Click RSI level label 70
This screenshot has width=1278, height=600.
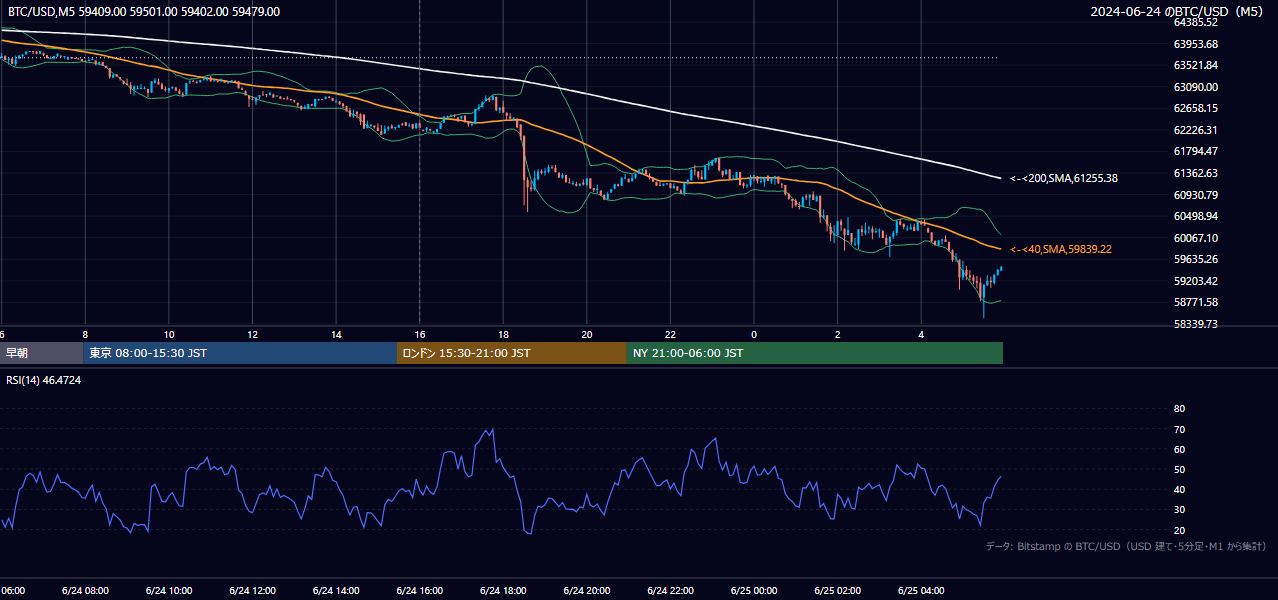[1179, 429]
